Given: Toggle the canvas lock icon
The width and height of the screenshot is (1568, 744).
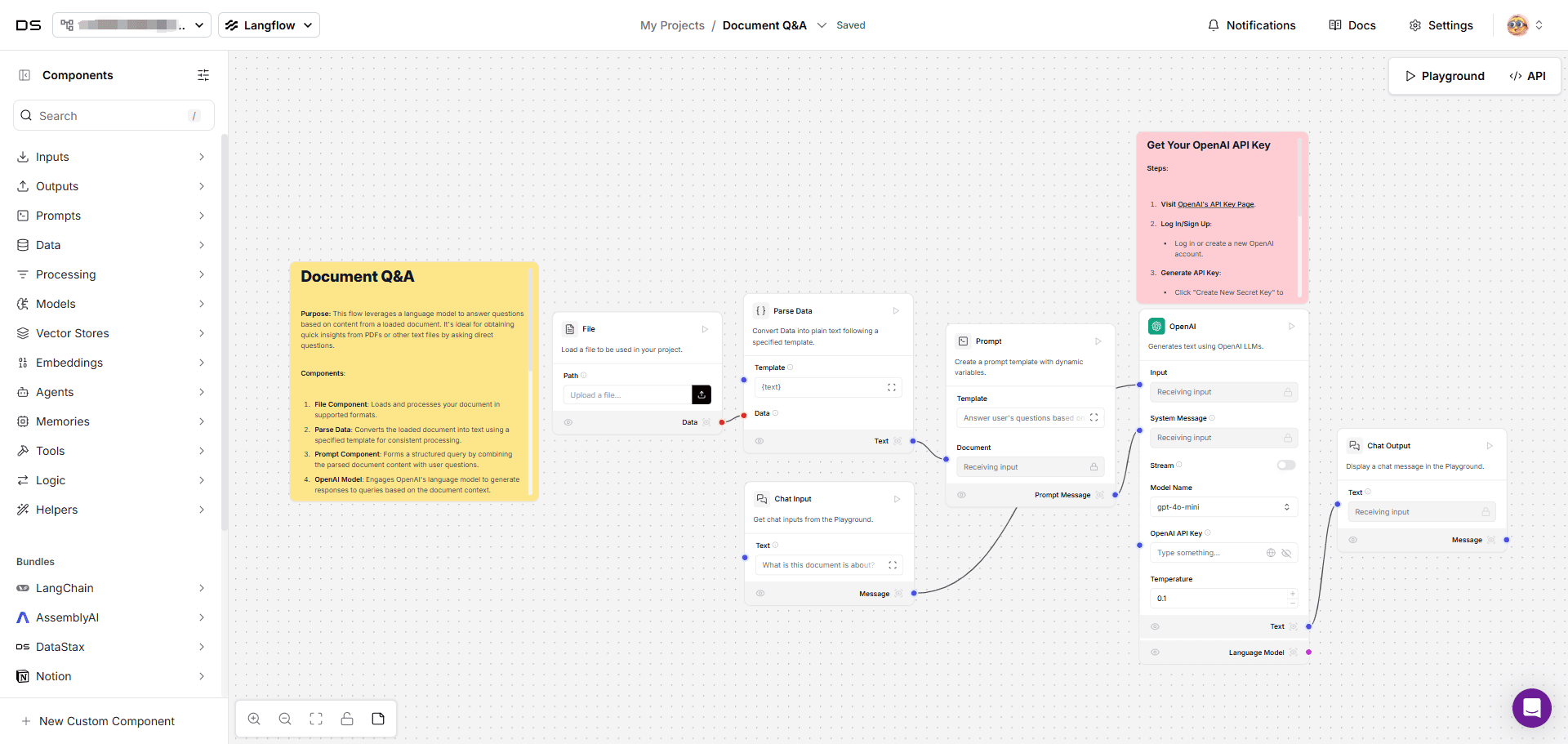Looking at the screenshot, I should tap(347, 719).
